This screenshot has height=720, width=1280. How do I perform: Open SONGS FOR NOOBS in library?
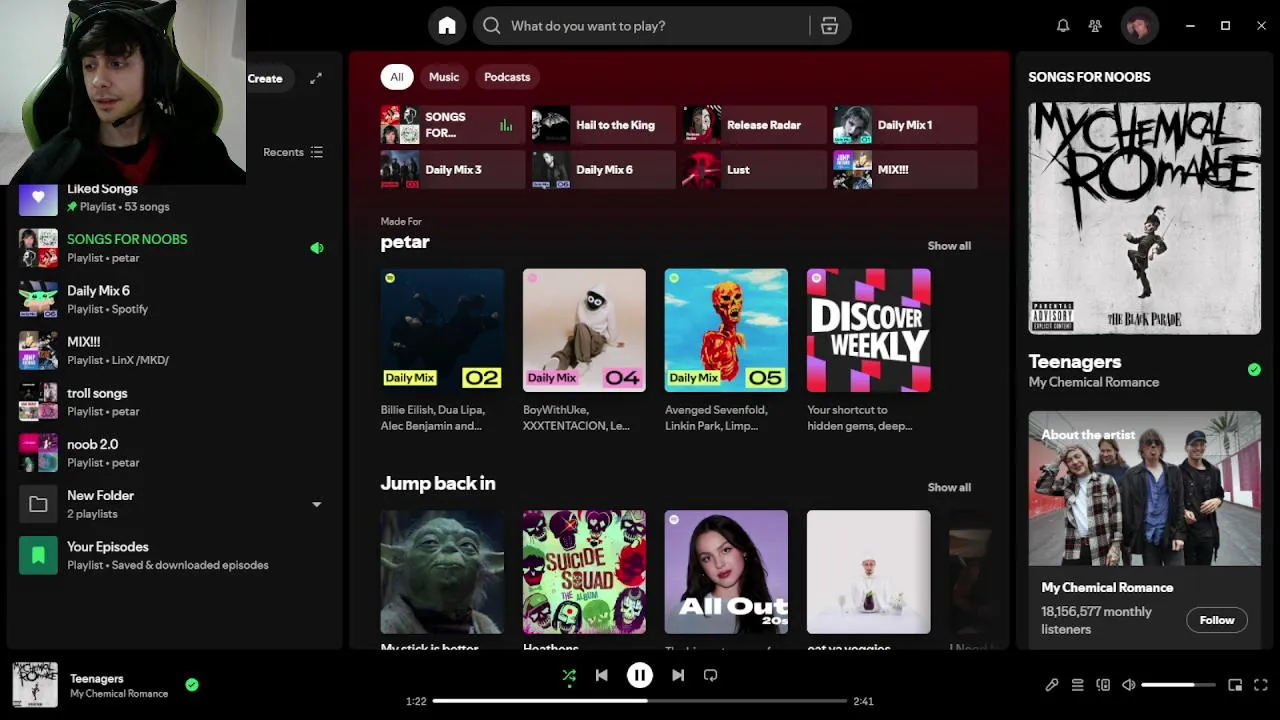coord(175,248)
